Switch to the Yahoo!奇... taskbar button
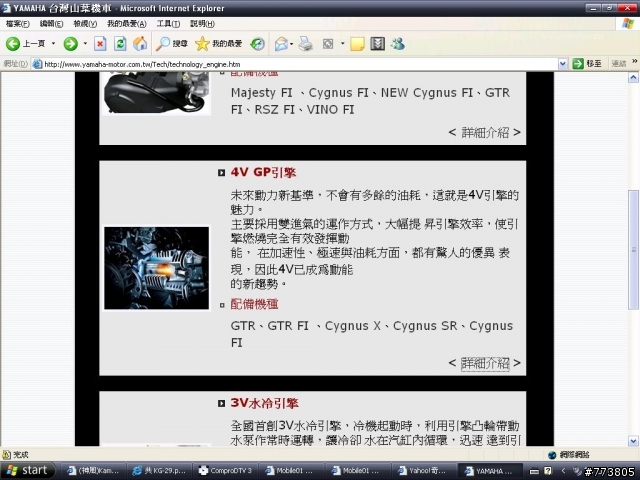The image size is (640, 480). 424,471
